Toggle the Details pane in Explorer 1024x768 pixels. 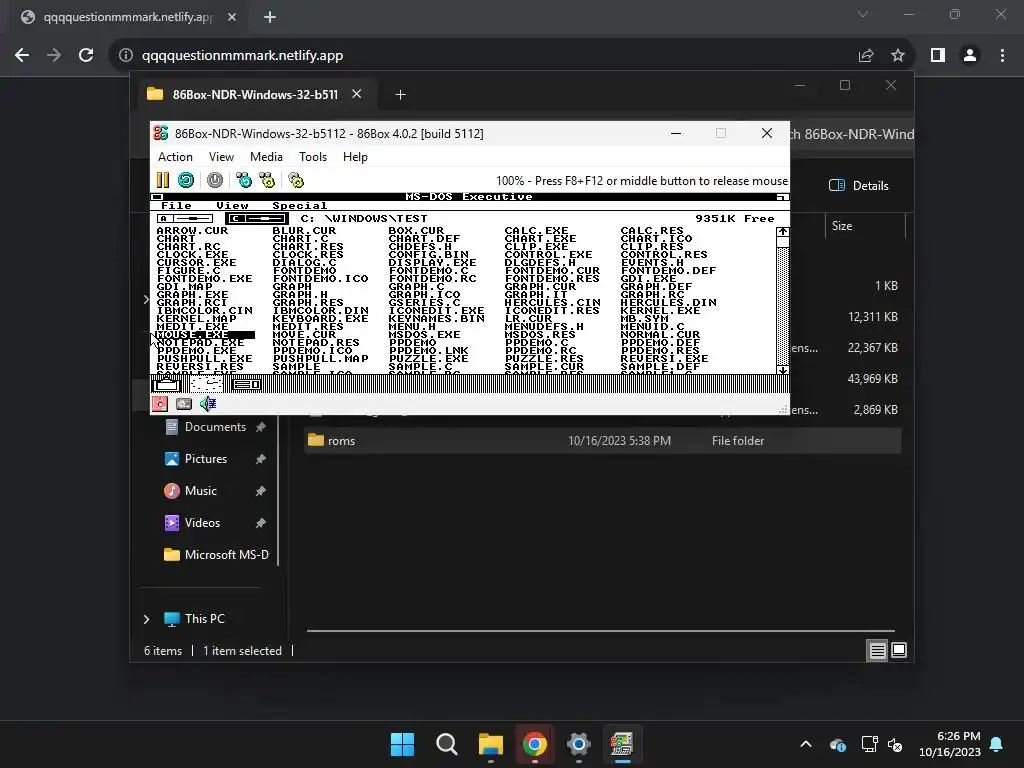click(x=859, y=185)
